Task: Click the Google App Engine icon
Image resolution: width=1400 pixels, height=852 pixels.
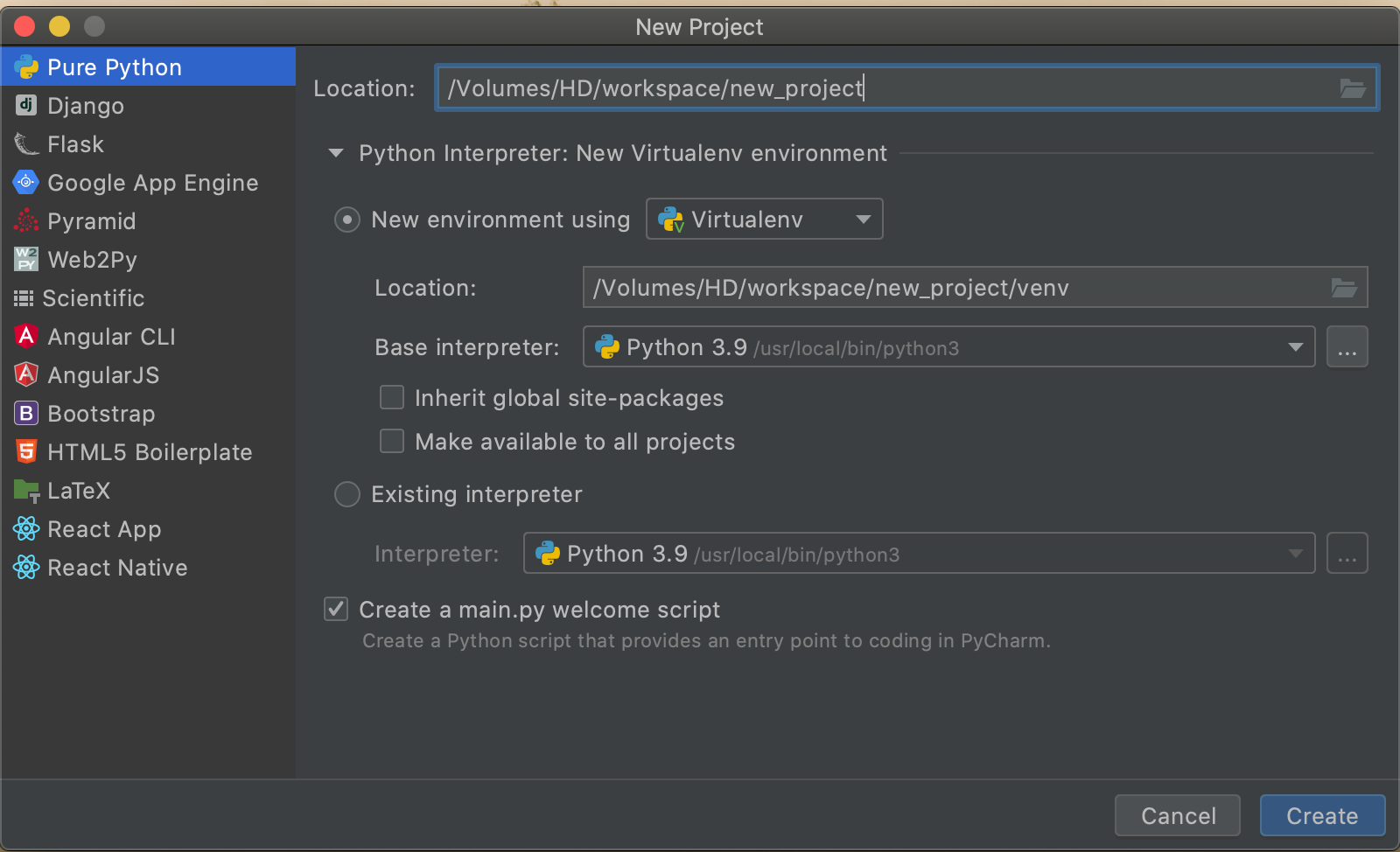Action: (x=26, y=183)
